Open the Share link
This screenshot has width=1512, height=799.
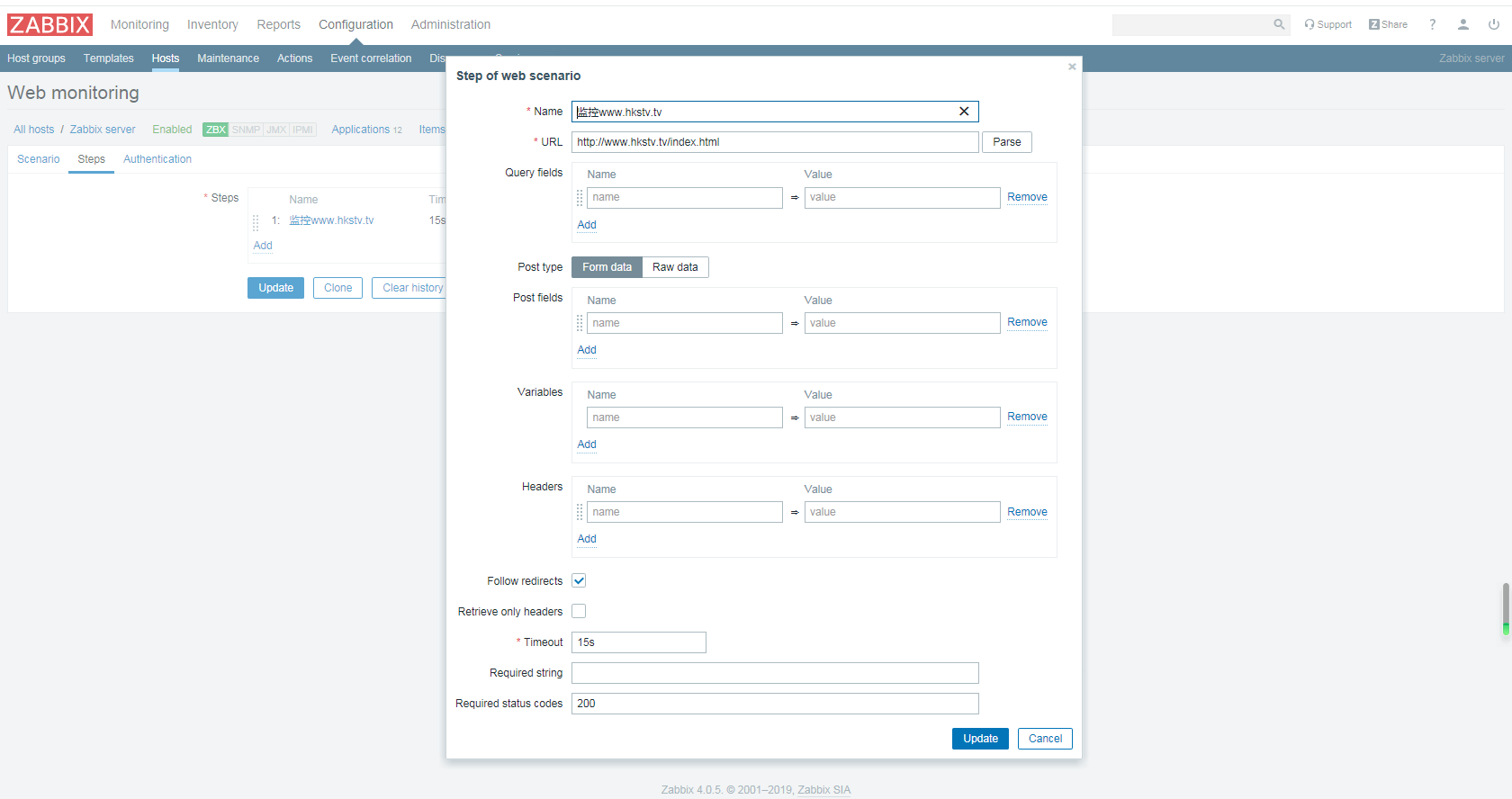tap(1388, 24)
